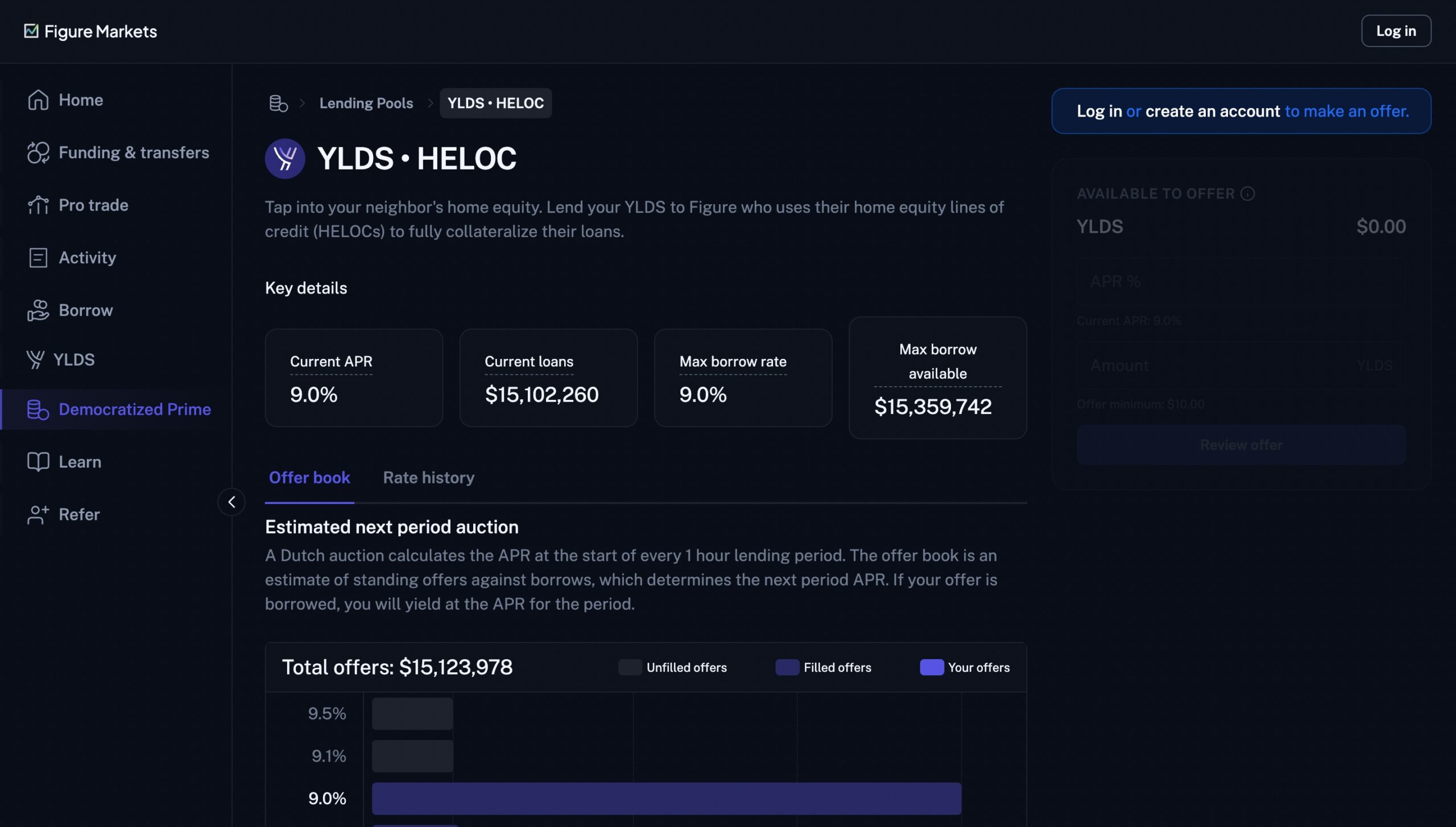
Task: Click the YLDS HELOC pool logo
Action: (x=285, y=159)
